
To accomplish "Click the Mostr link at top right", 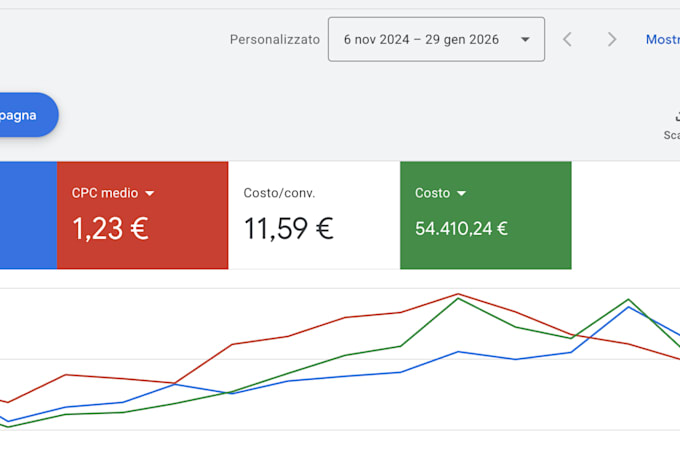I will [x=663, y=39].
